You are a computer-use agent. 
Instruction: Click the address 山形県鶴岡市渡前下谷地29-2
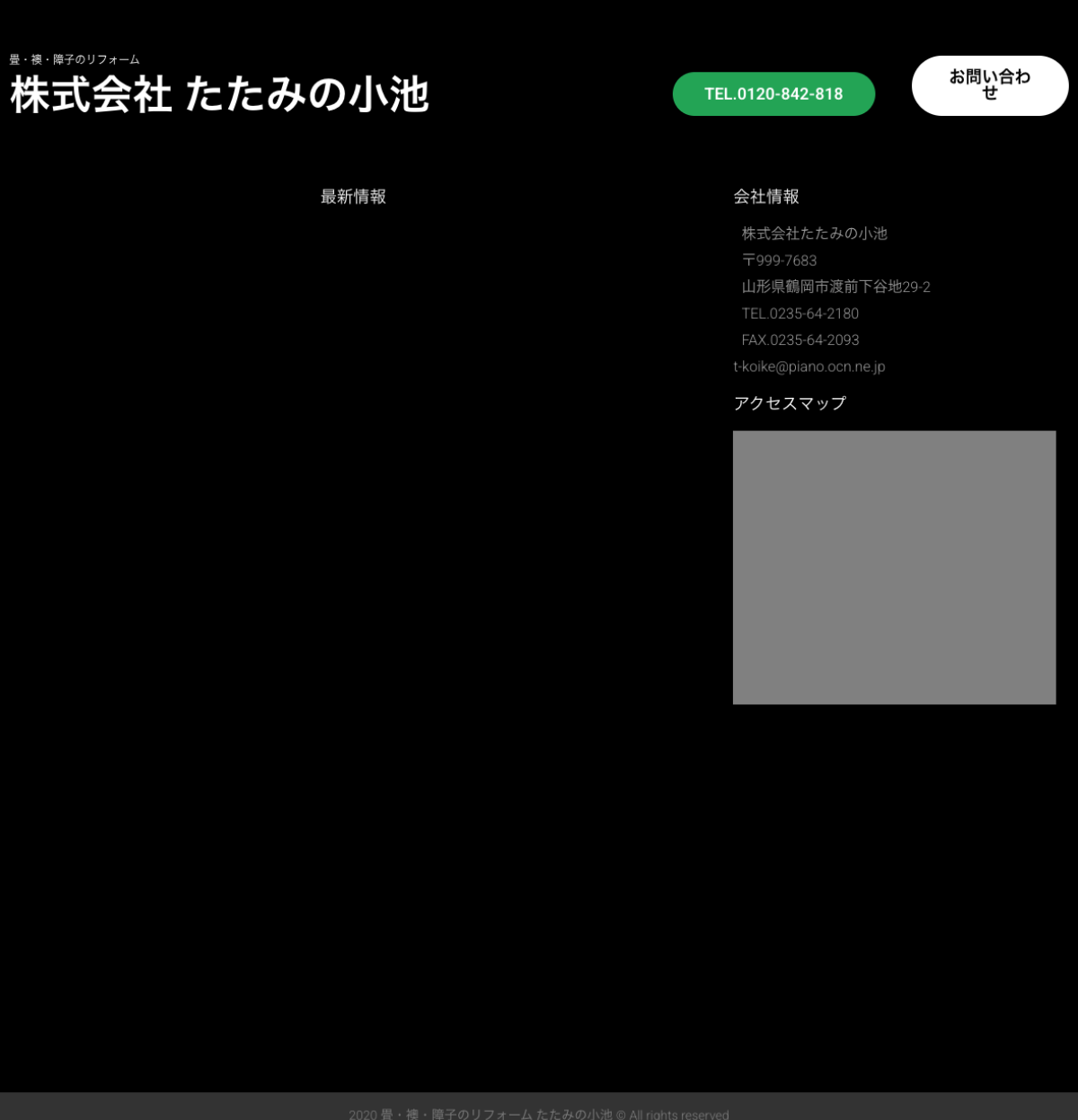(835, 287)
